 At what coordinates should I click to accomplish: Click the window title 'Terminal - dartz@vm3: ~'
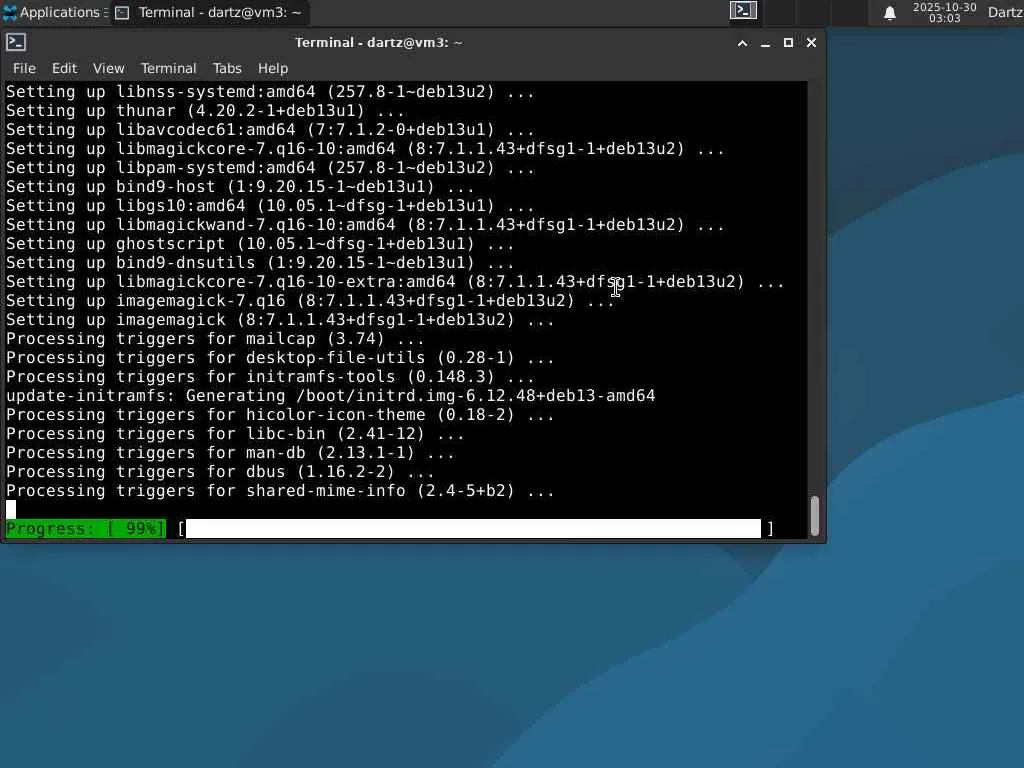[x=378, y=43]
